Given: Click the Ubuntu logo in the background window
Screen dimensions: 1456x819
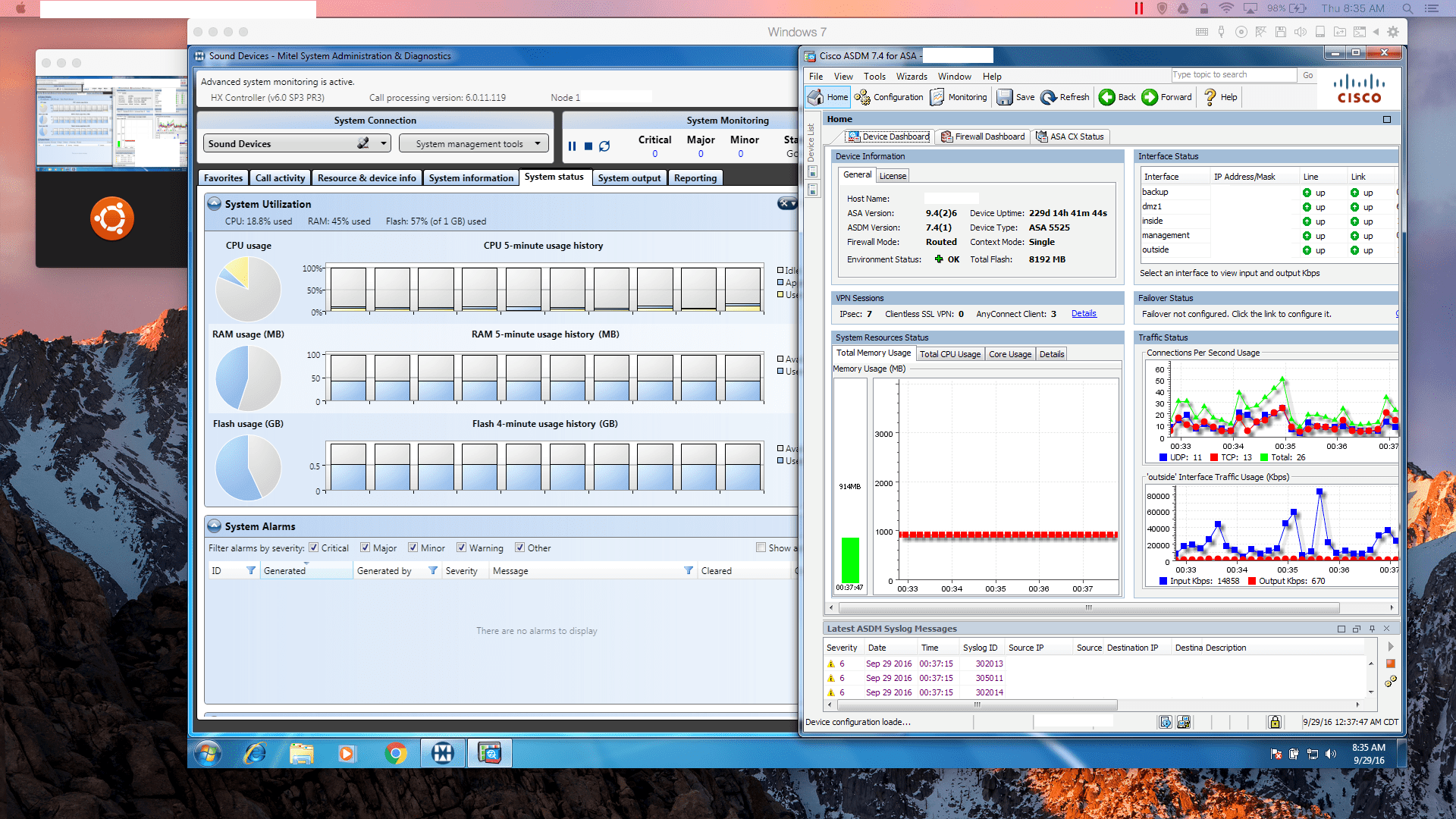Looking at the screenshot, I should pos(112,218).
